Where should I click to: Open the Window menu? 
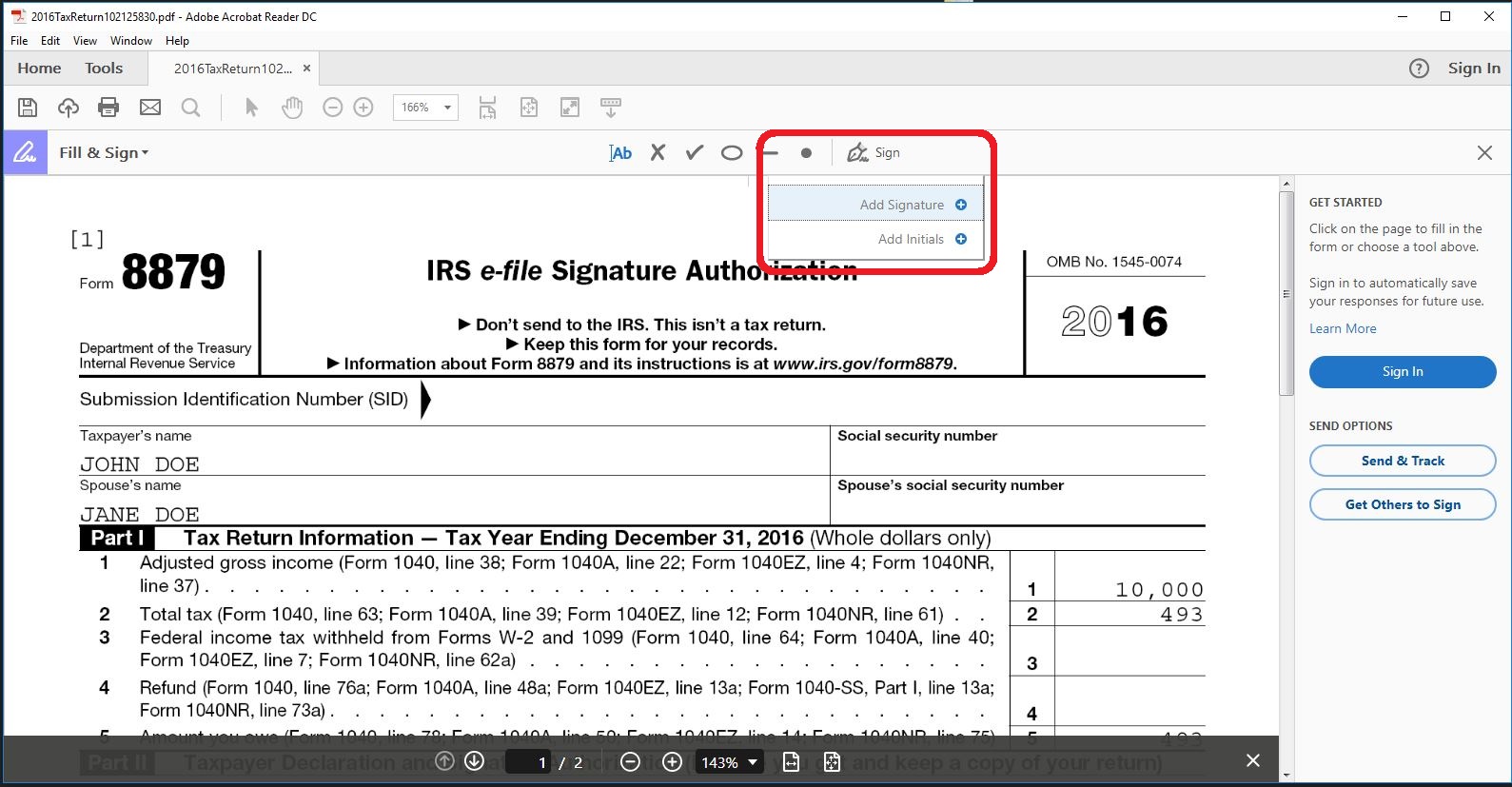131,41
